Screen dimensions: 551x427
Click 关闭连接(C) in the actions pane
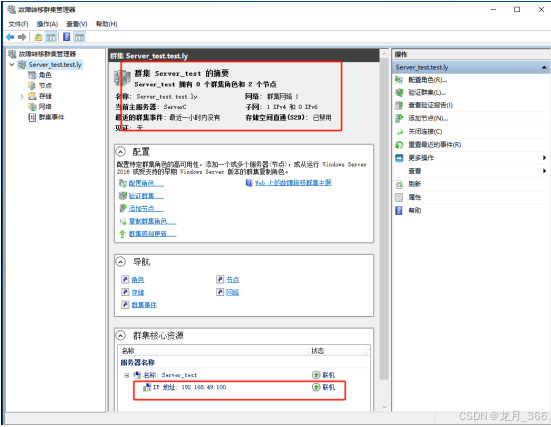[425, 131]
